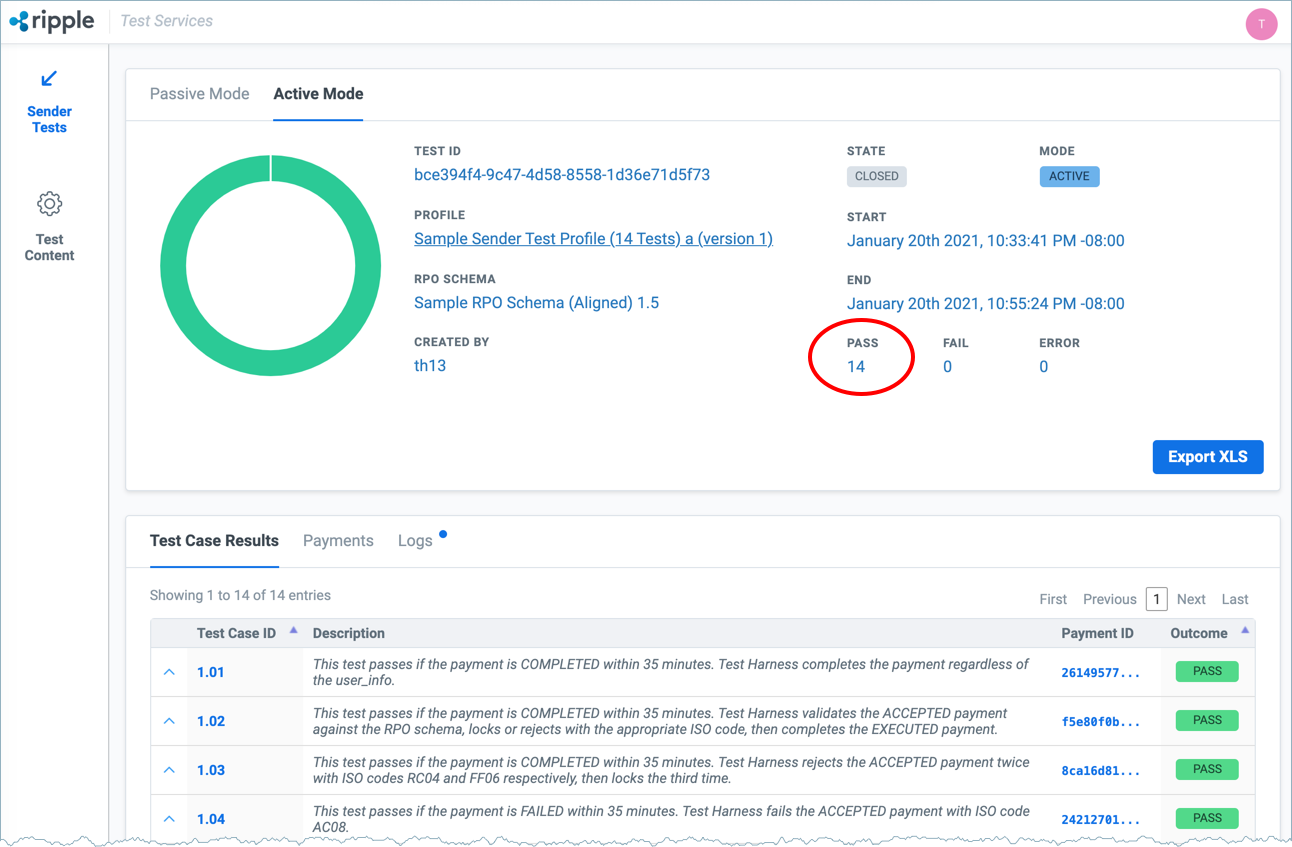Click the CLOSED state badge
Viewport: 1292px width, 847px height.
click(876, 176)
